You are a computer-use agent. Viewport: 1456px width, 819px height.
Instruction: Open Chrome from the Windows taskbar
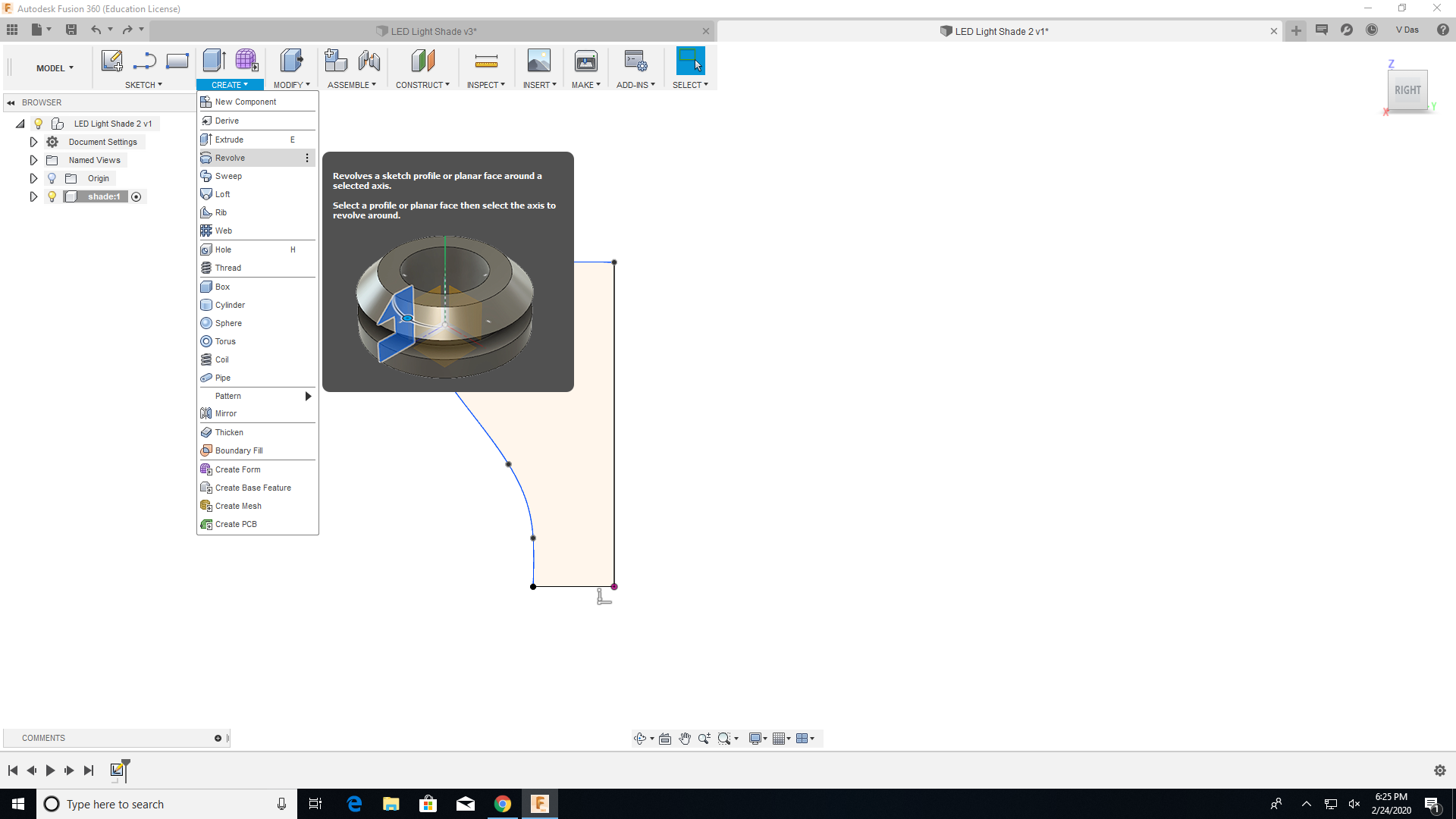click(x=502, y=804)
